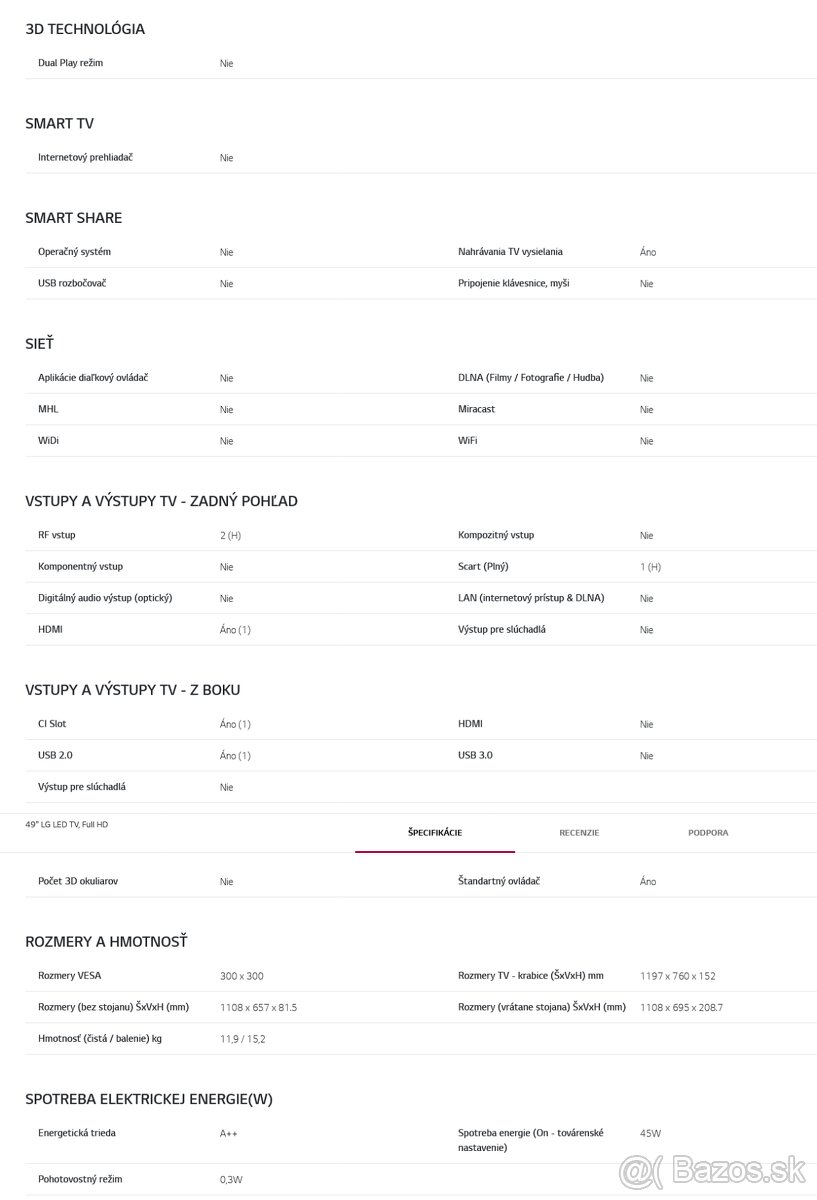Click the Scart (Plný) row label
This screenshot has width=817, height=1200.
pyautogui.click(x=483, y=567)
